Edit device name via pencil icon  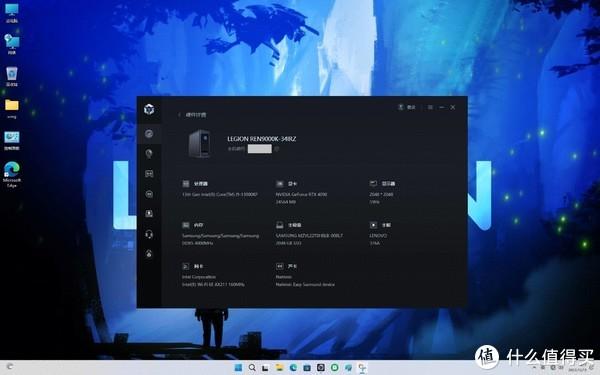pyautogui.click(x=276, y=149)
